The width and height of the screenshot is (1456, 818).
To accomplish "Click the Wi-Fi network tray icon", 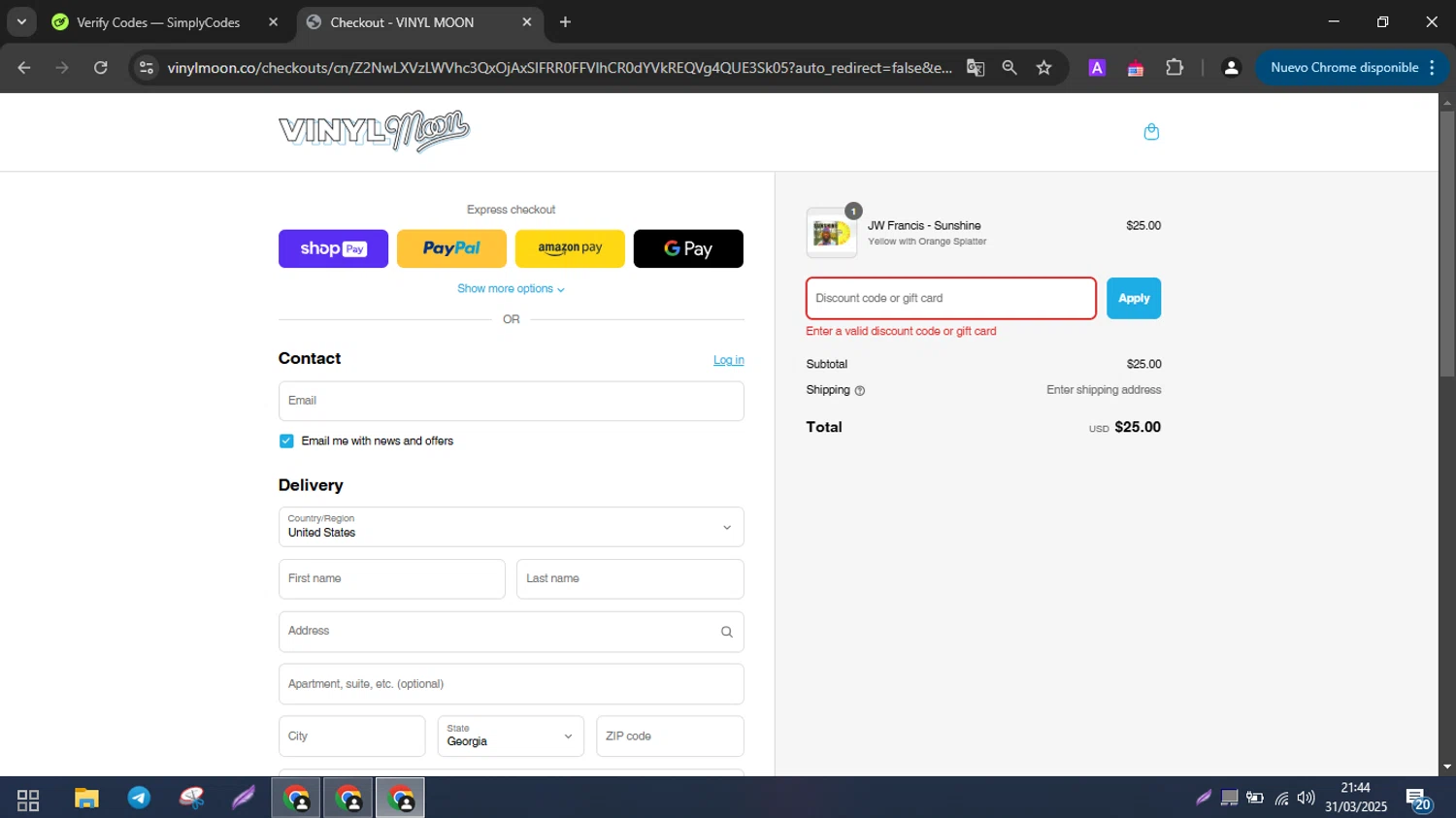I will pyautogui.click(x=1281, y=799).
